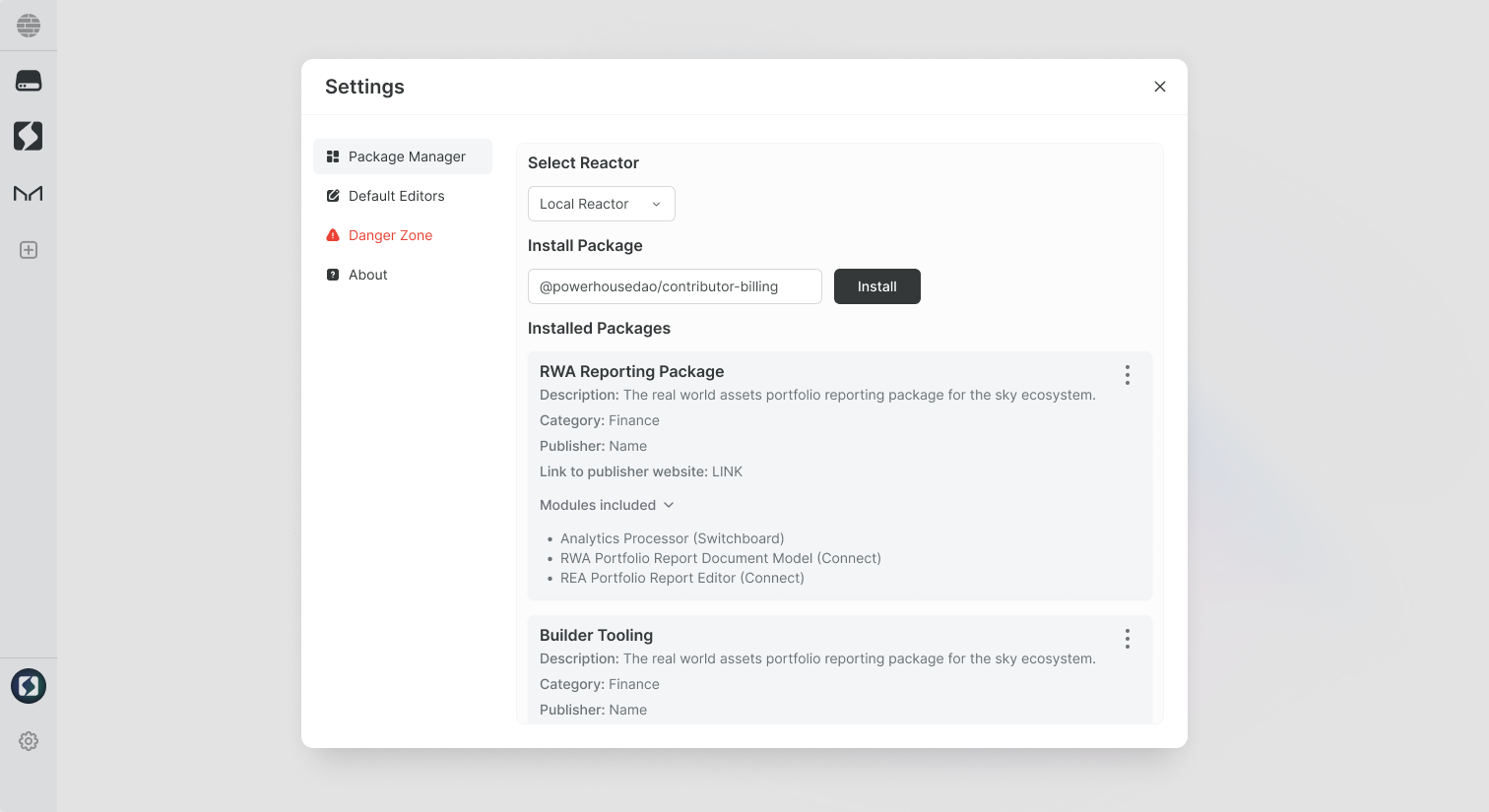Switch to the Default Editors section
Screen dimensions: 1489x812
396,195
